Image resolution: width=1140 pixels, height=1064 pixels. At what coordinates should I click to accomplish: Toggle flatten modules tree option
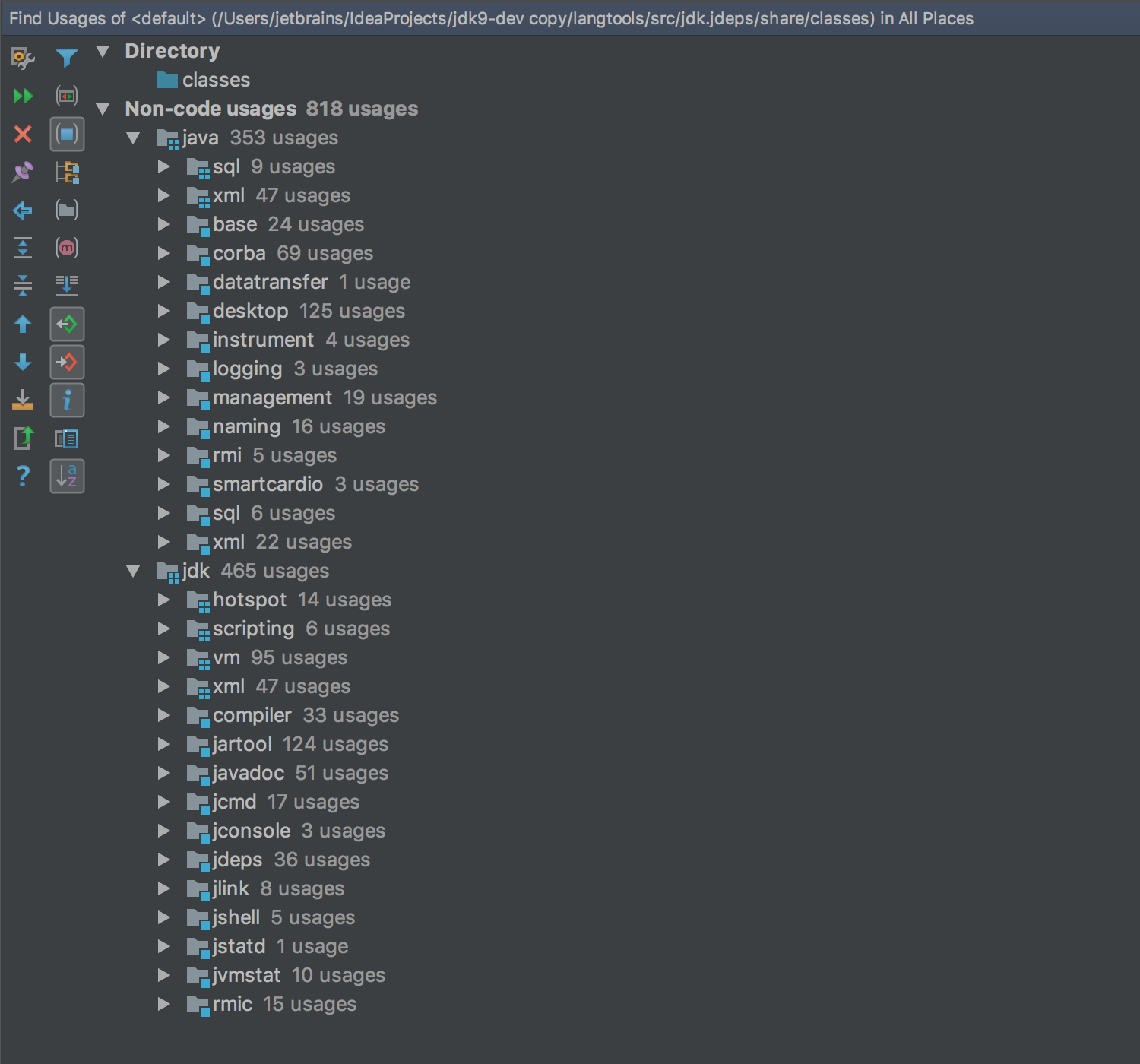coord(67,173)
